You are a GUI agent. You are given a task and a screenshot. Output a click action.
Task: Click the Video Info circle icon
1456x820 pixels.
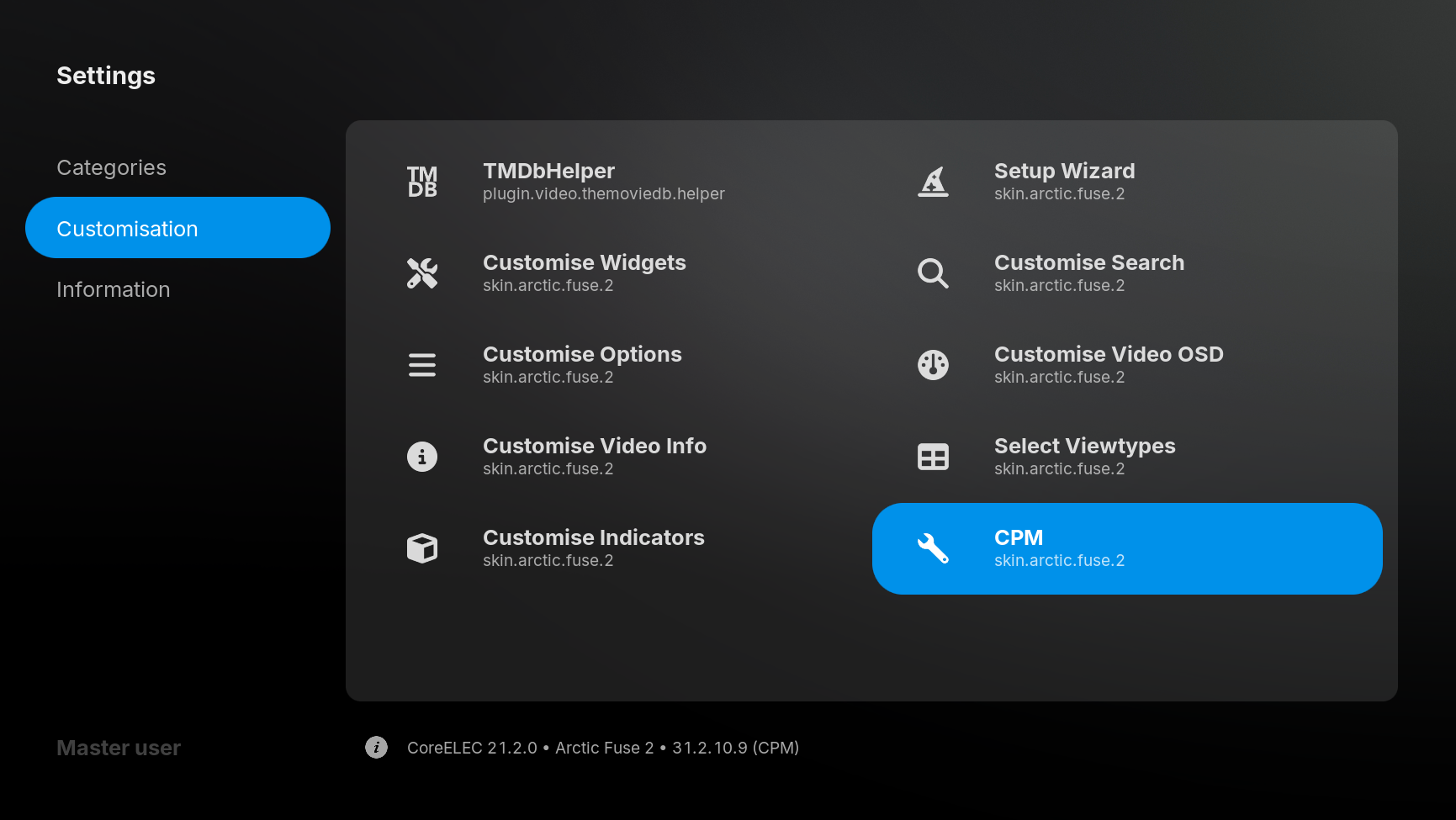point(422,457)
